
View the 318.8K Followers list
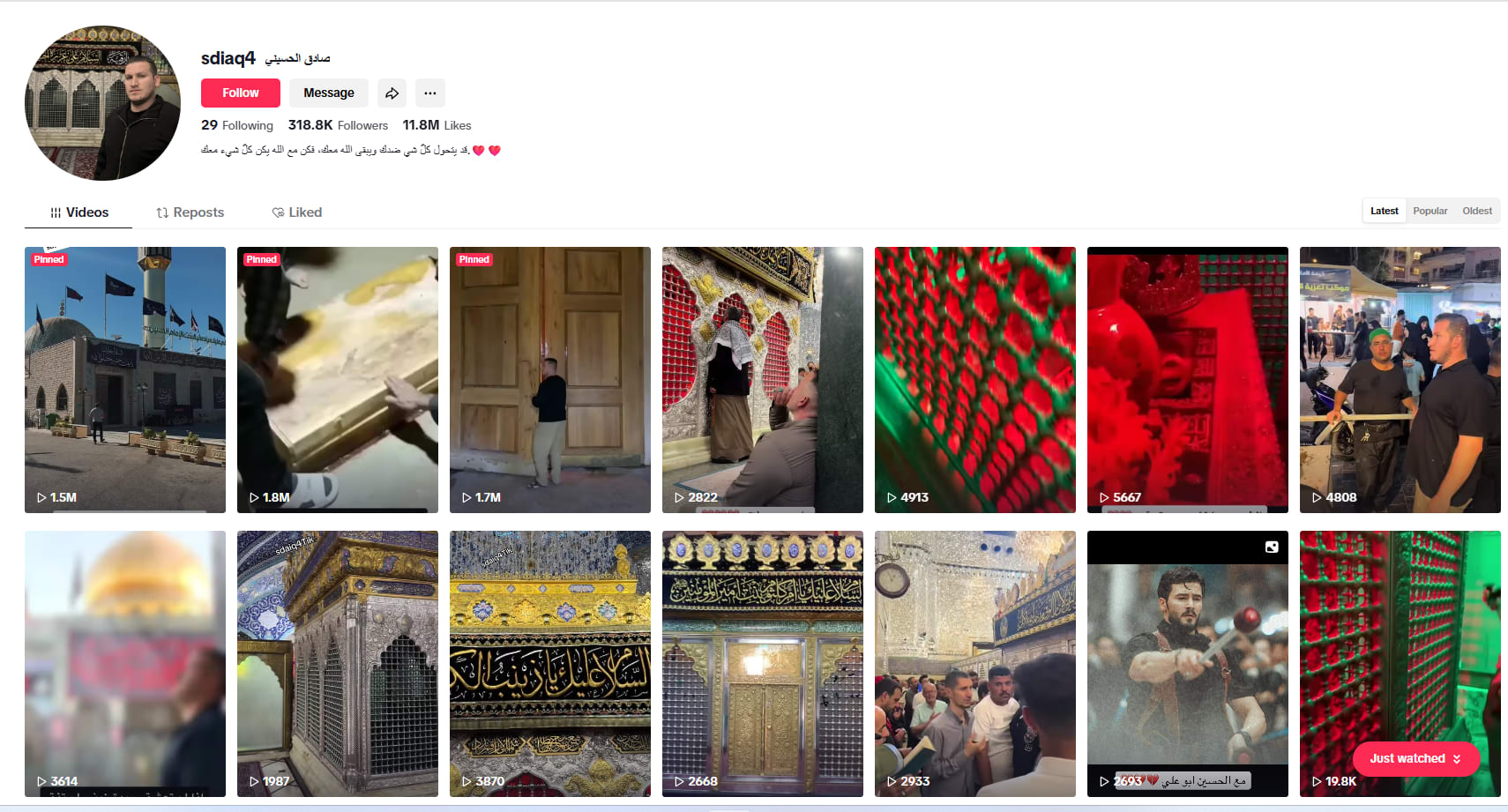[x=338, y=125]
